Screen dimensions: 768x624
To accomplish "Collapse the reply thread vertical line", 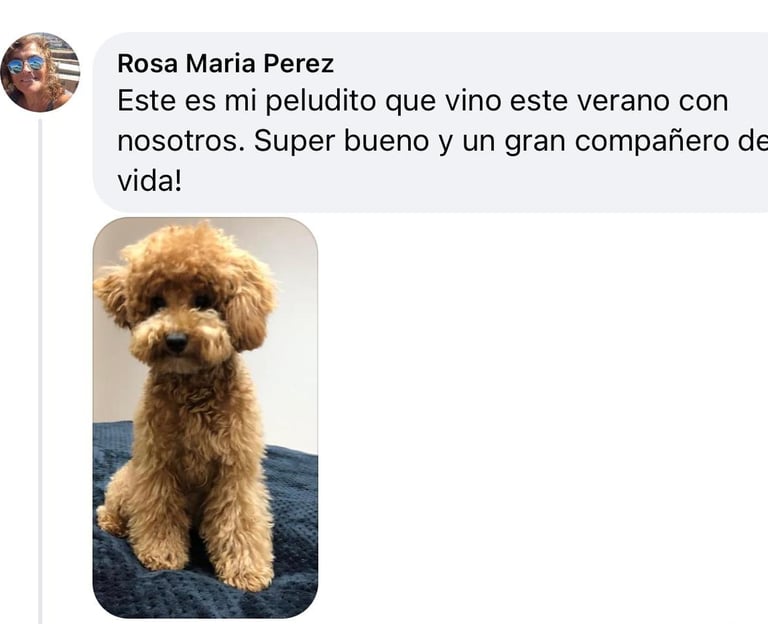I will [40, 371].
